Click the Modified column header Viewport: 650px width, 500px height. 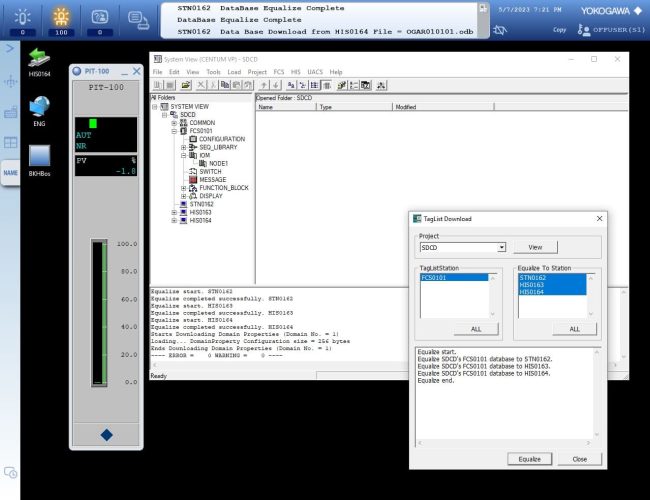443,107
